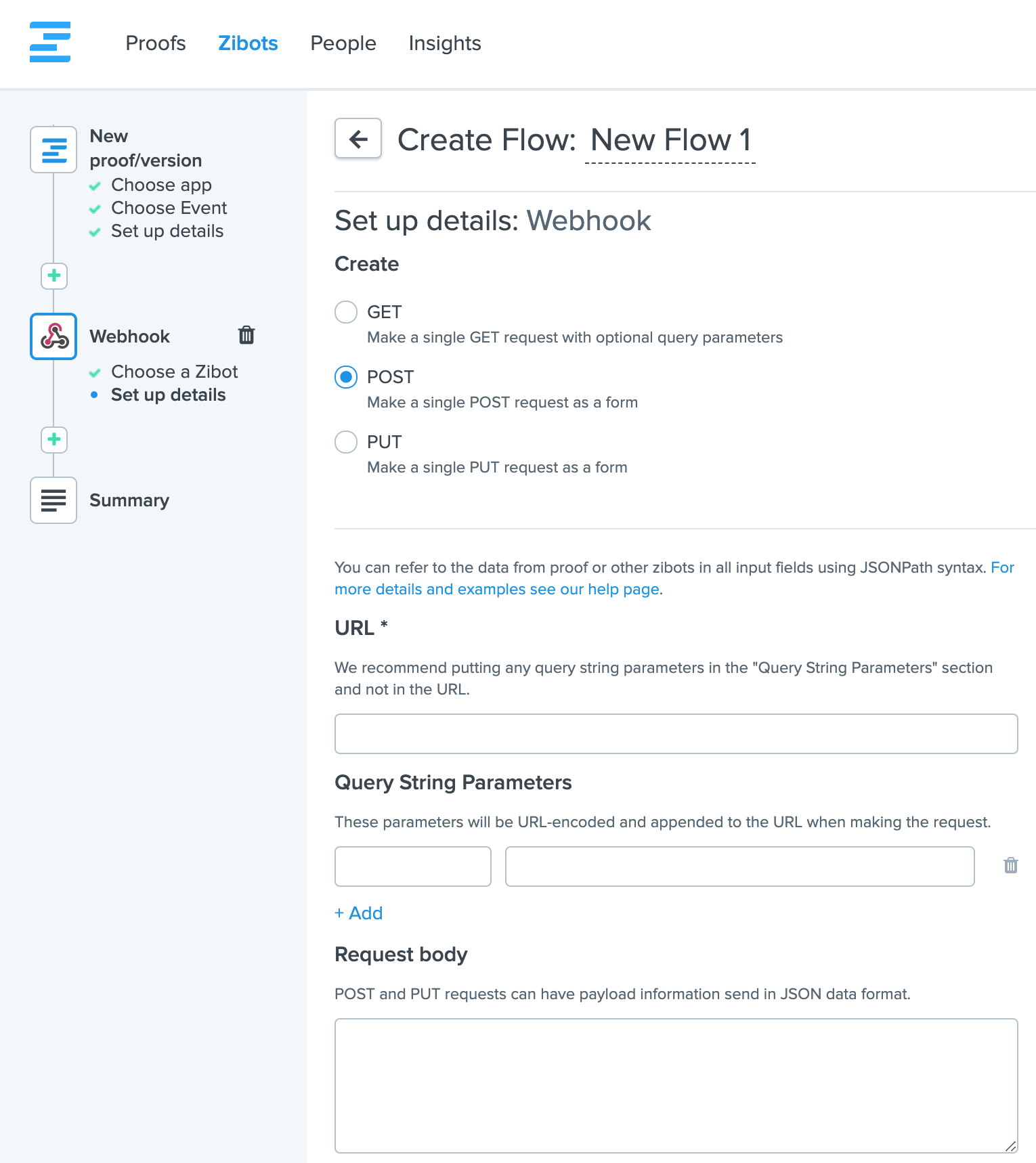The width and height of the screenshot is (1036, 1163).
Task: Edit the flow name New Flow 1
Action: point(670,140)
